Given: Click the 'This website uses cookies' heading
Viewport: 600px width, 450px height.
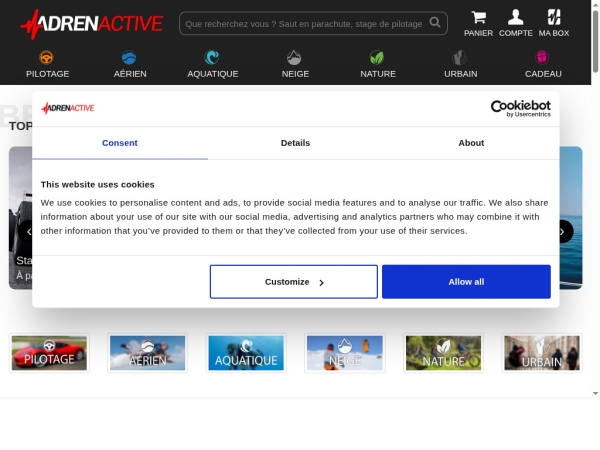Looking at the screenshot, I should [98, 184].
